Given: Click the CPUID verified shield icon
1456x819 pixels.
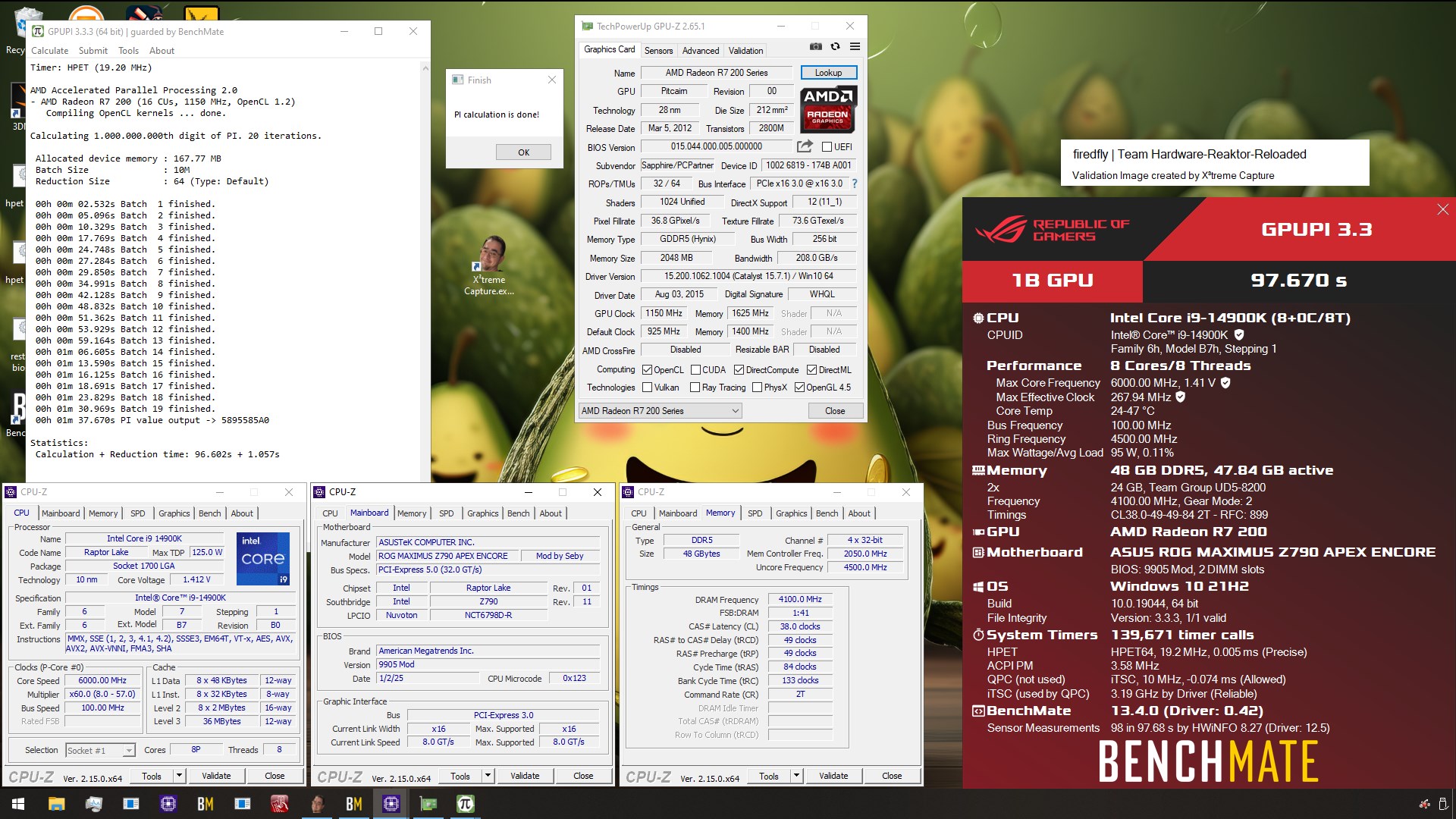Looking at the screenshot, I should 1239,334.
